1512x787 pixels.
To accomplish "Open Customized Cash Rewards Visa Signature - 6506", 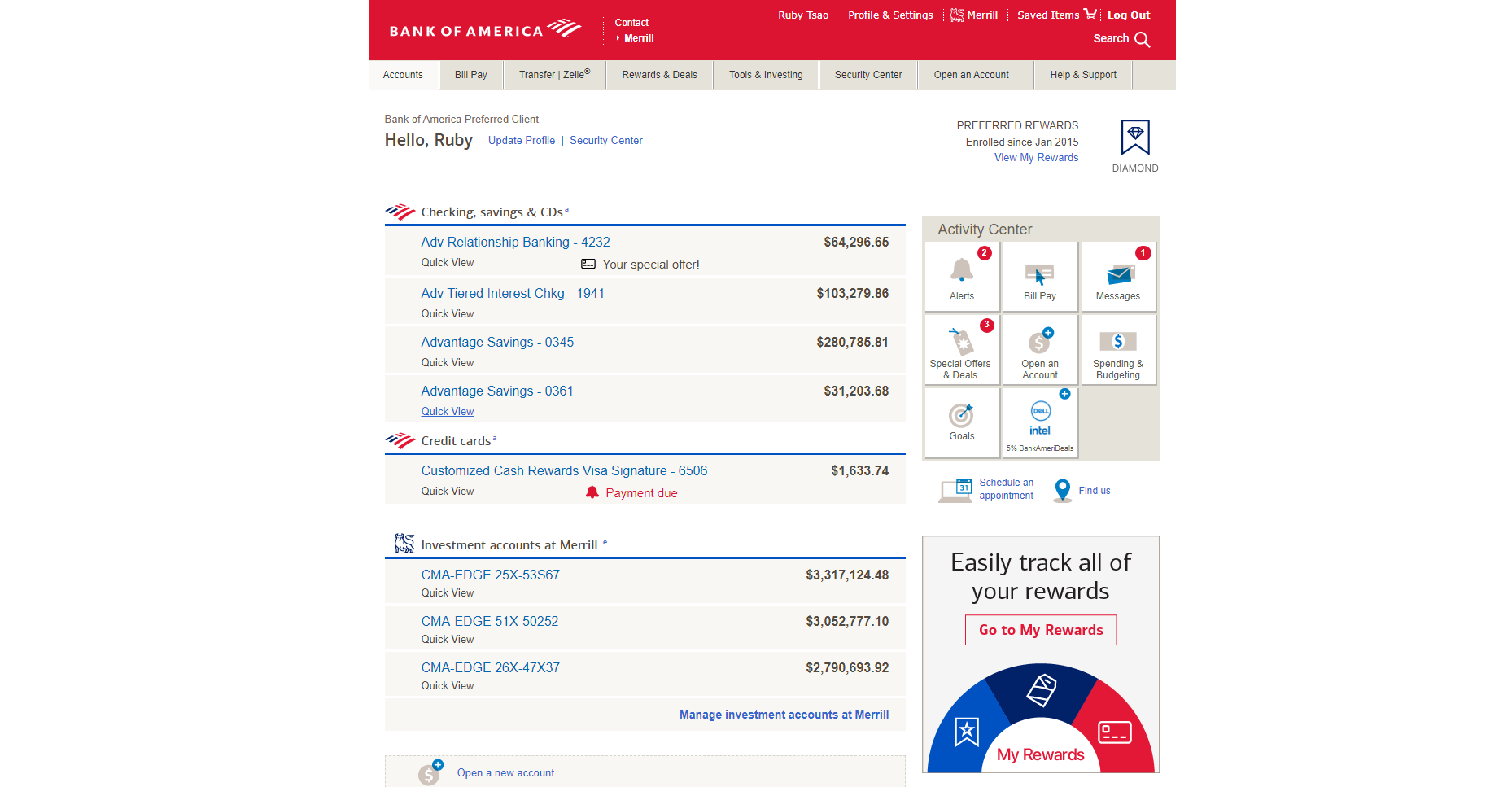I will click(x=564, y=471).
